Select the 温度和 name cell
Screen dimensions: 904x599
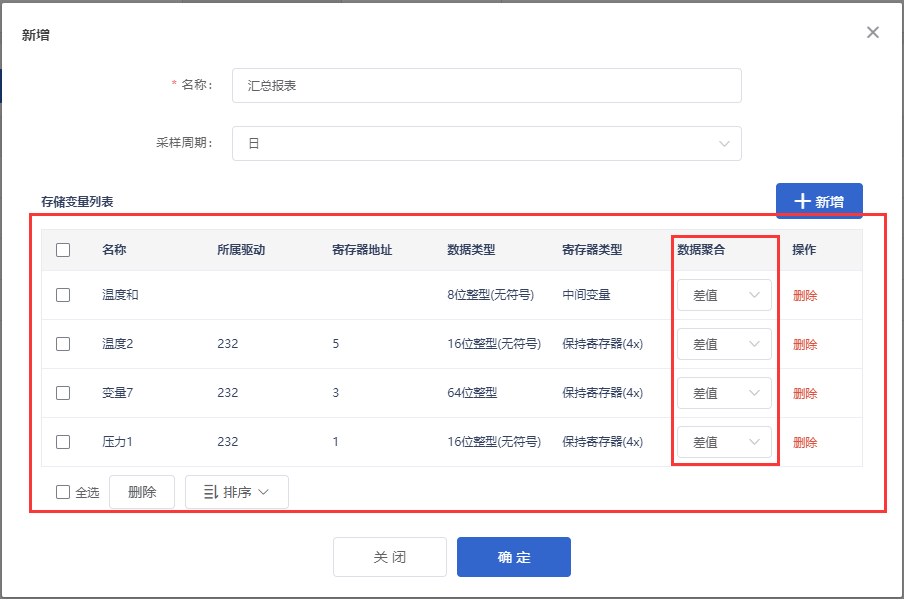click(120, 295)
